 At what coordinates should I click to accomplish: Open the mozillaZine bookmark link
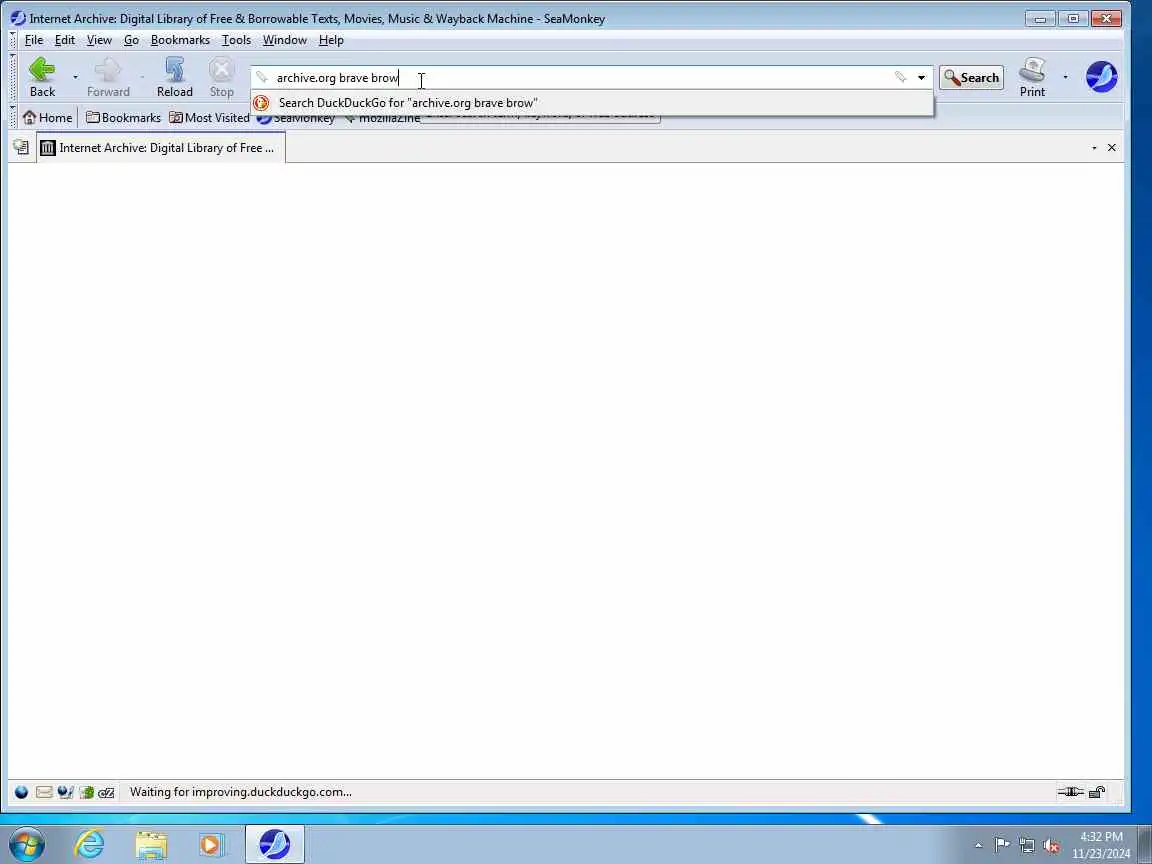[382, 119]
